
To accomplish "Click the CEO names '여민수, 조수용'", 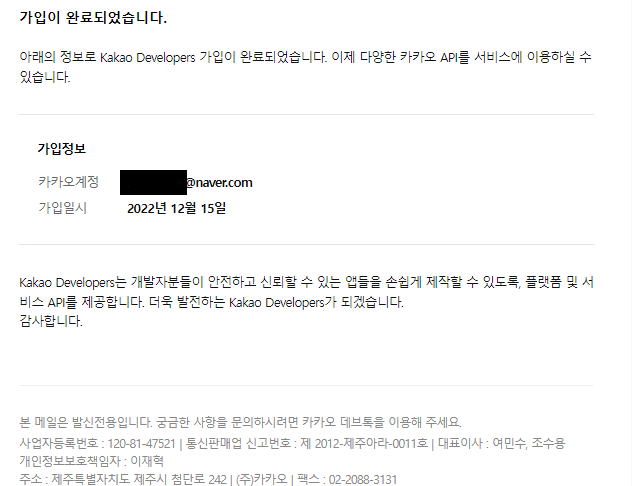I will click(529, 443).
